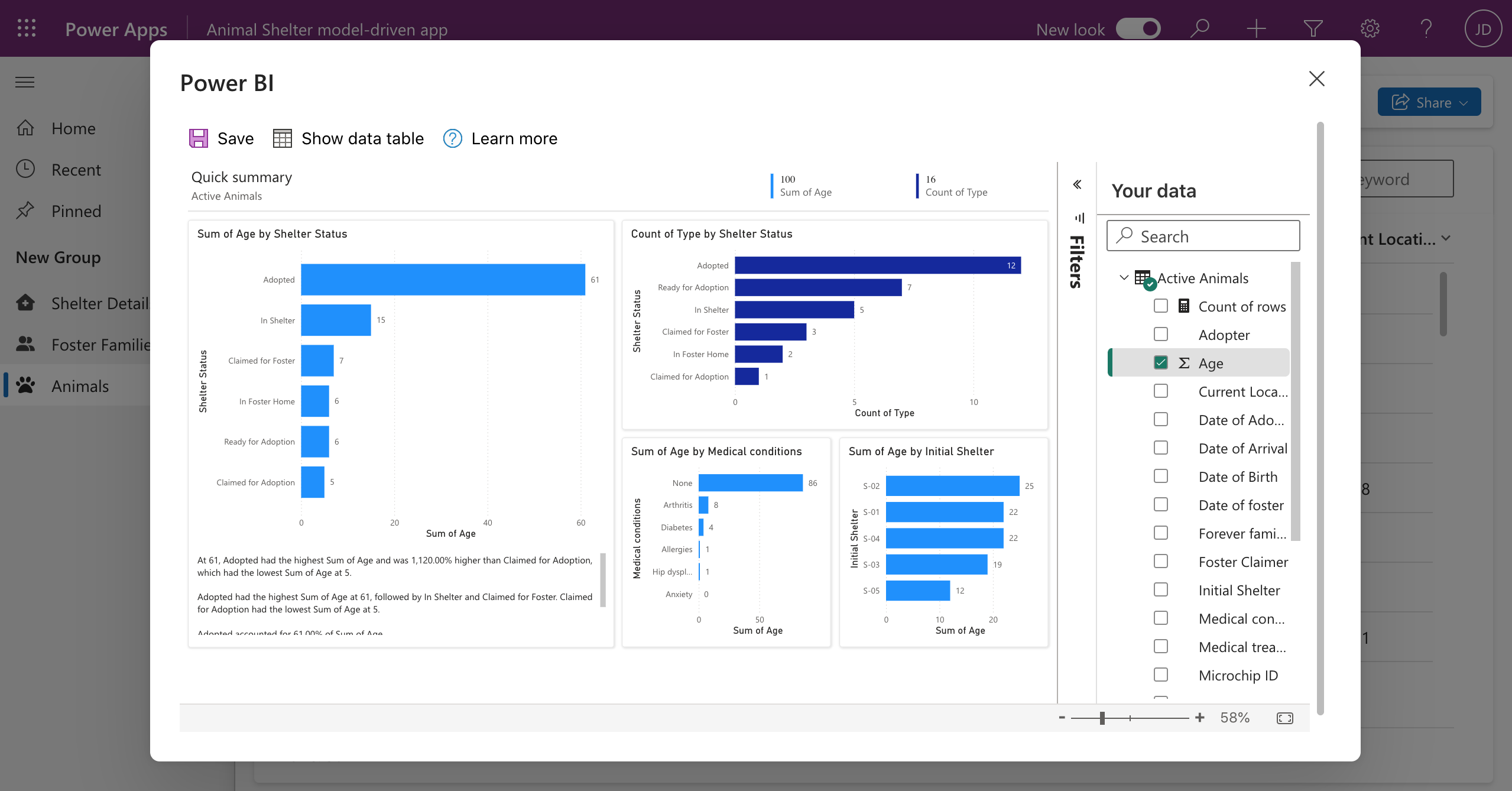Click the Save button label
The width and height of the screenshot is (1512, 791).
coord(235,138)
